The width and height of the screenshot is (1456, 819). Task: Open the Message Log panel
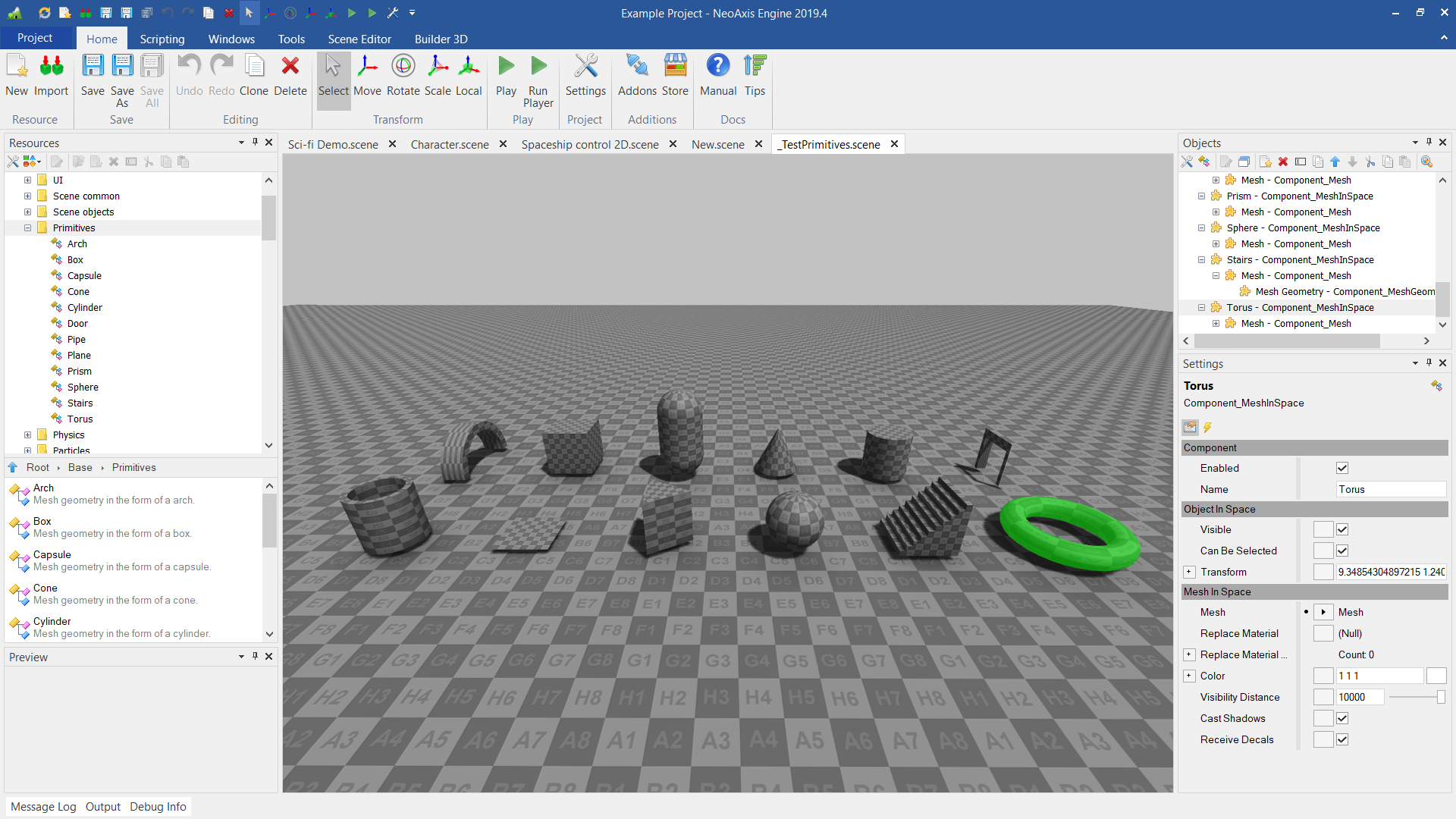pyautogui.click(x=43, y=806)
